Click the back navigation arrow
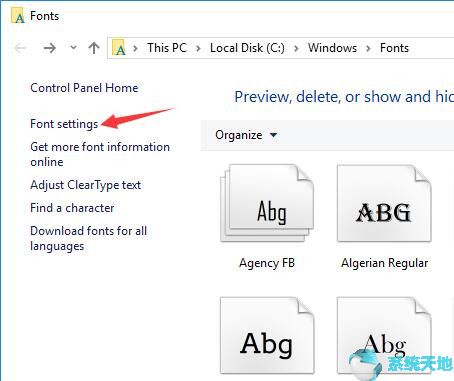This screenshot has height=381, width=454. pos(21,48)
